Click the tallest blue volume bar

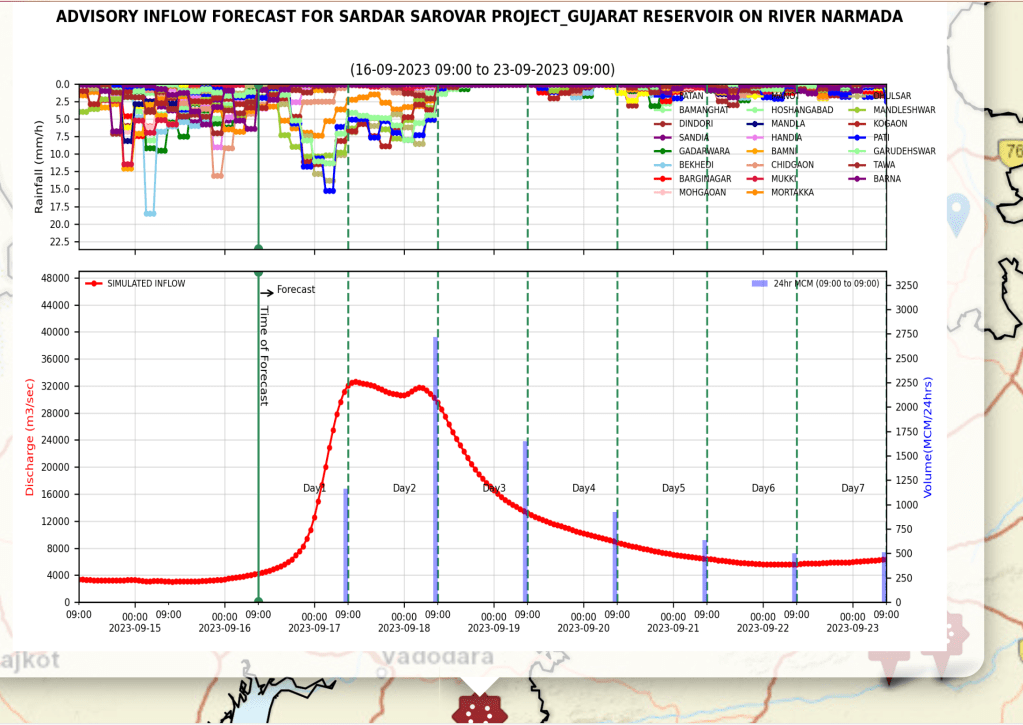coord(436,468)
